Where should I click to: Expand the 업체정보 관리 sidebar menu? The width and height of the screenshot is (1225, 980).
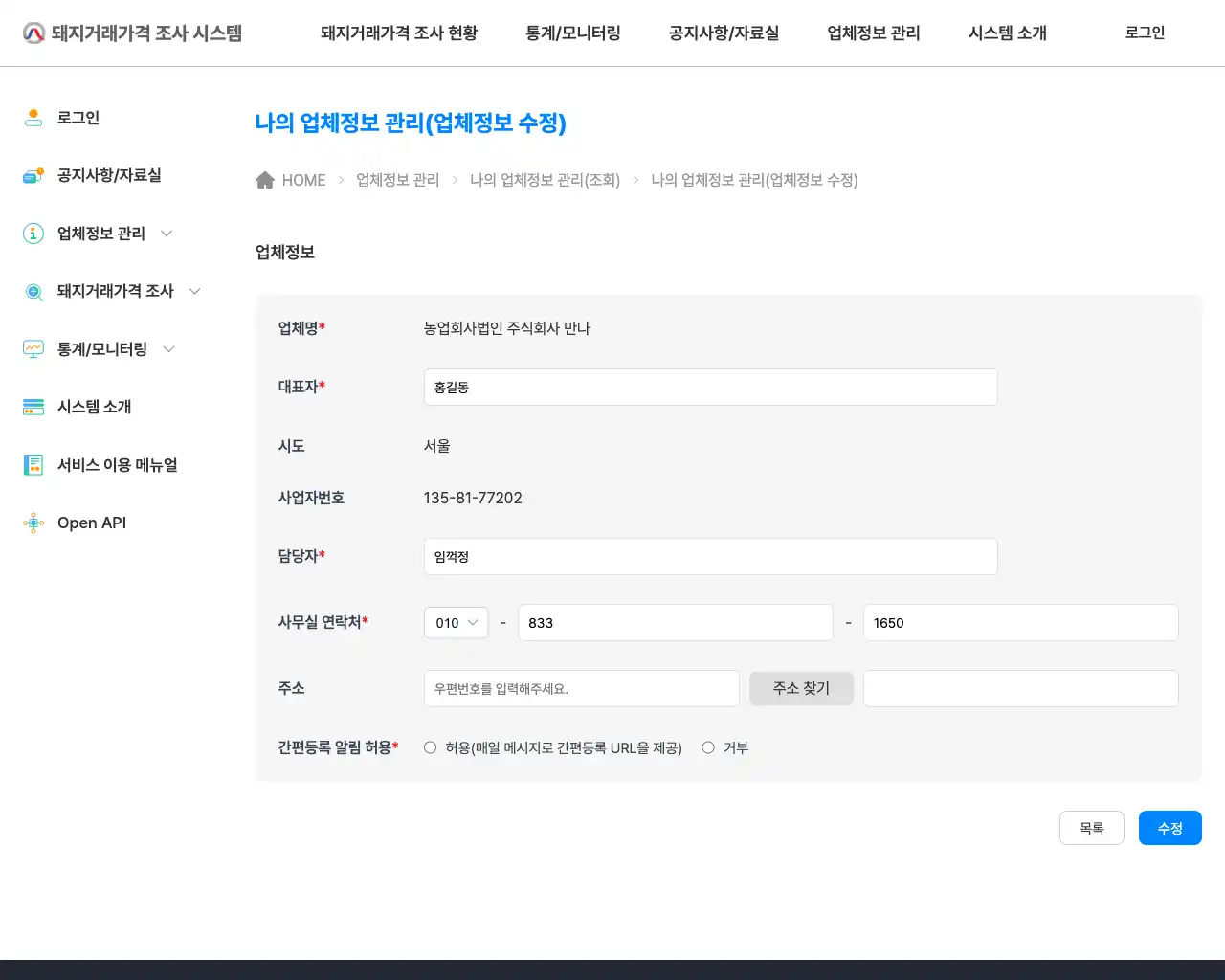167,233
